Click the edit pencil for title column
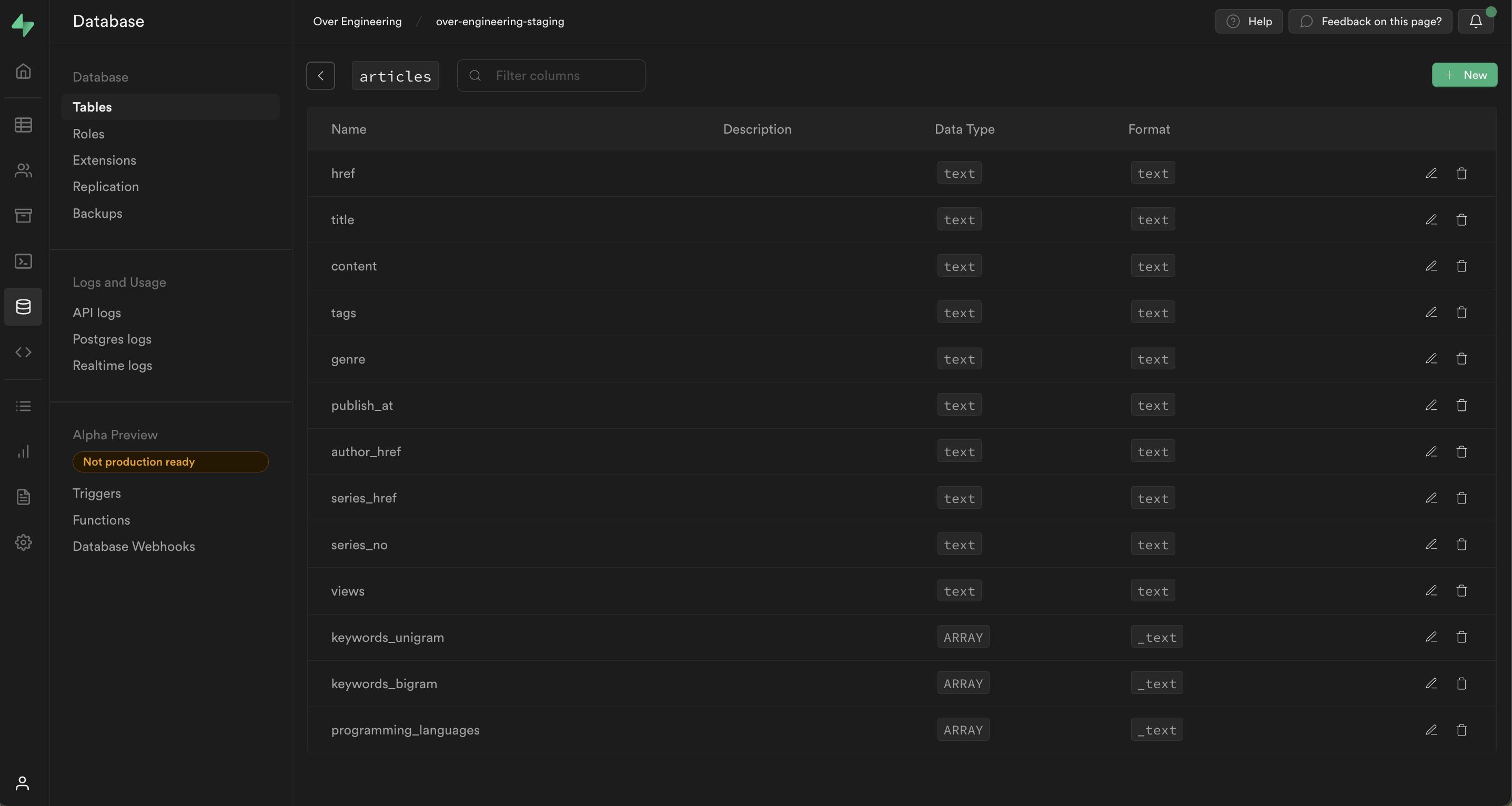The height and width of the screenshot is (806, 1512). tap(1431, 219)
